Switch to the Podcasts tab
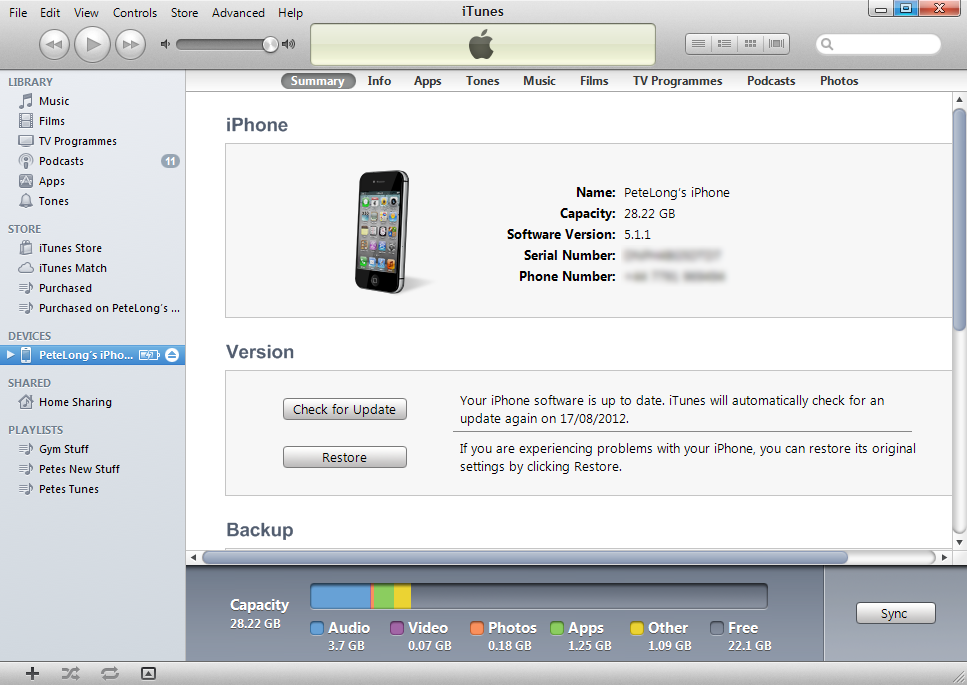Viewport: 967px width, 685px height. 771,81
